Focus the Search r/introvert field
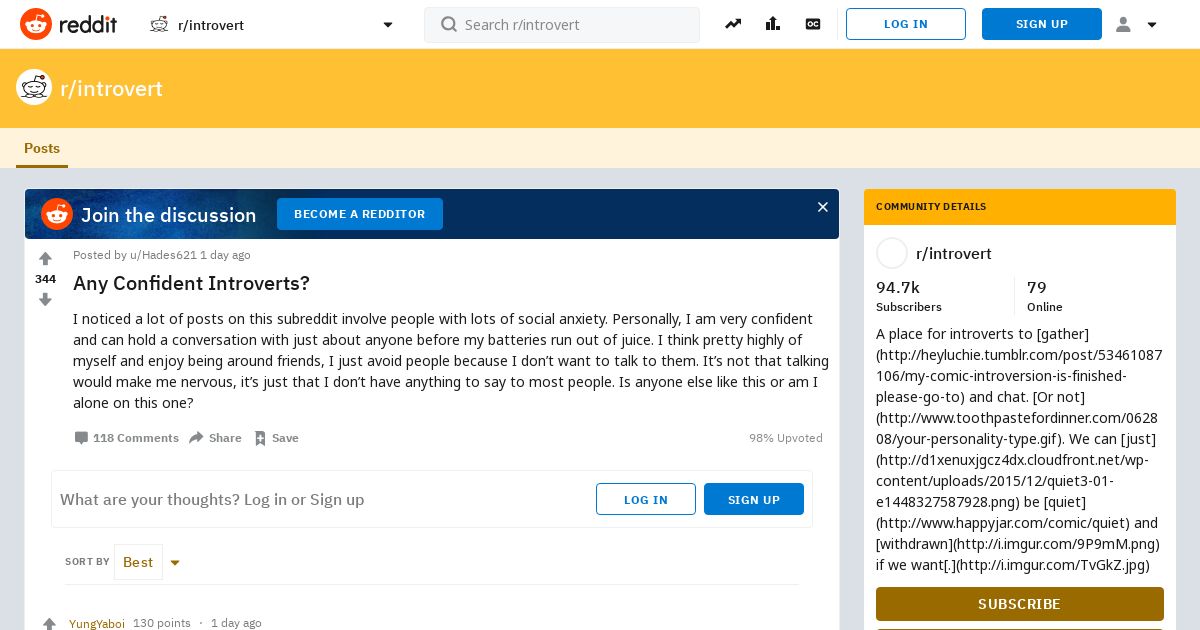The height and width of the screenshot is (630, 1200). [x=562, y=25]
